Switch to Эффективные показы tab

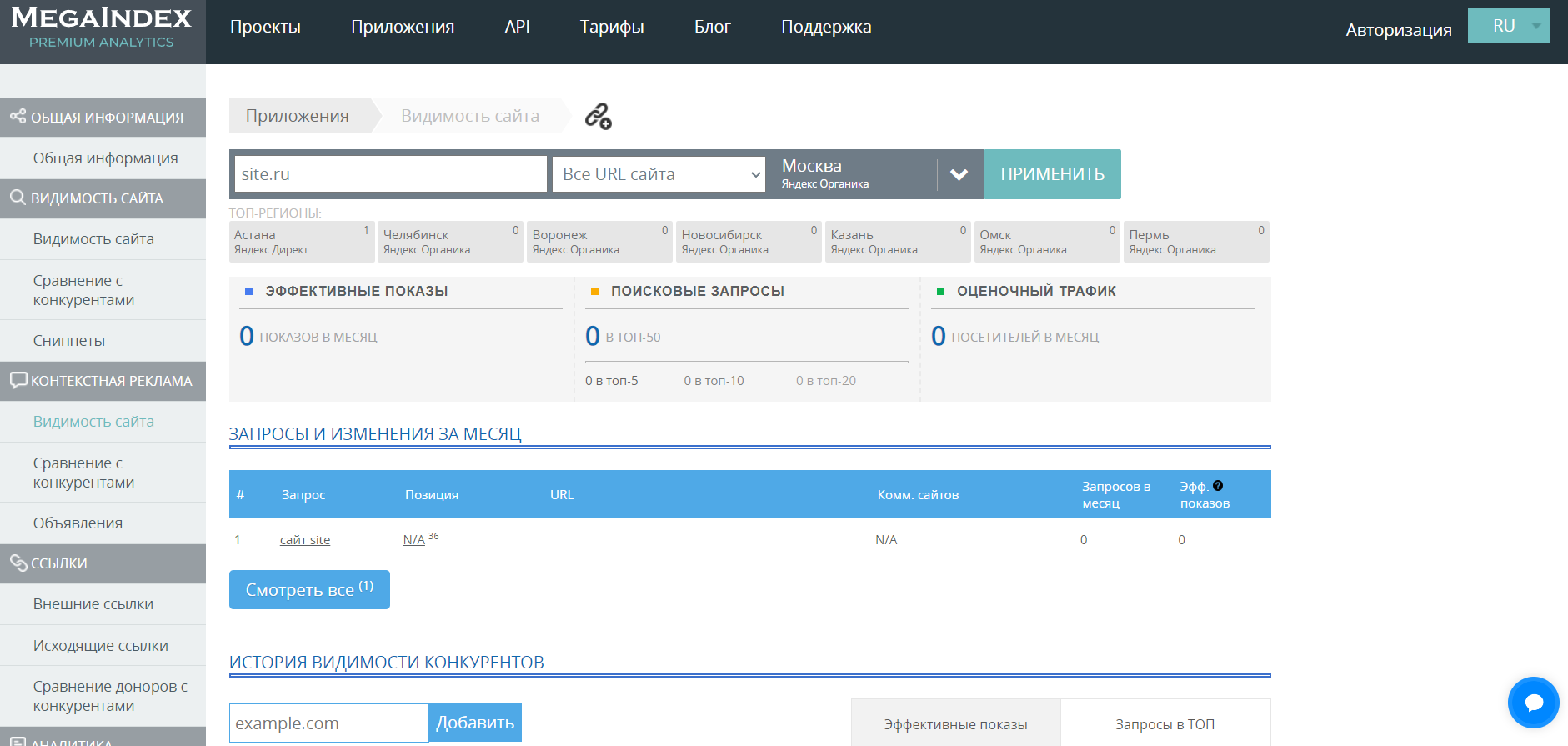[x=955, y=724]
